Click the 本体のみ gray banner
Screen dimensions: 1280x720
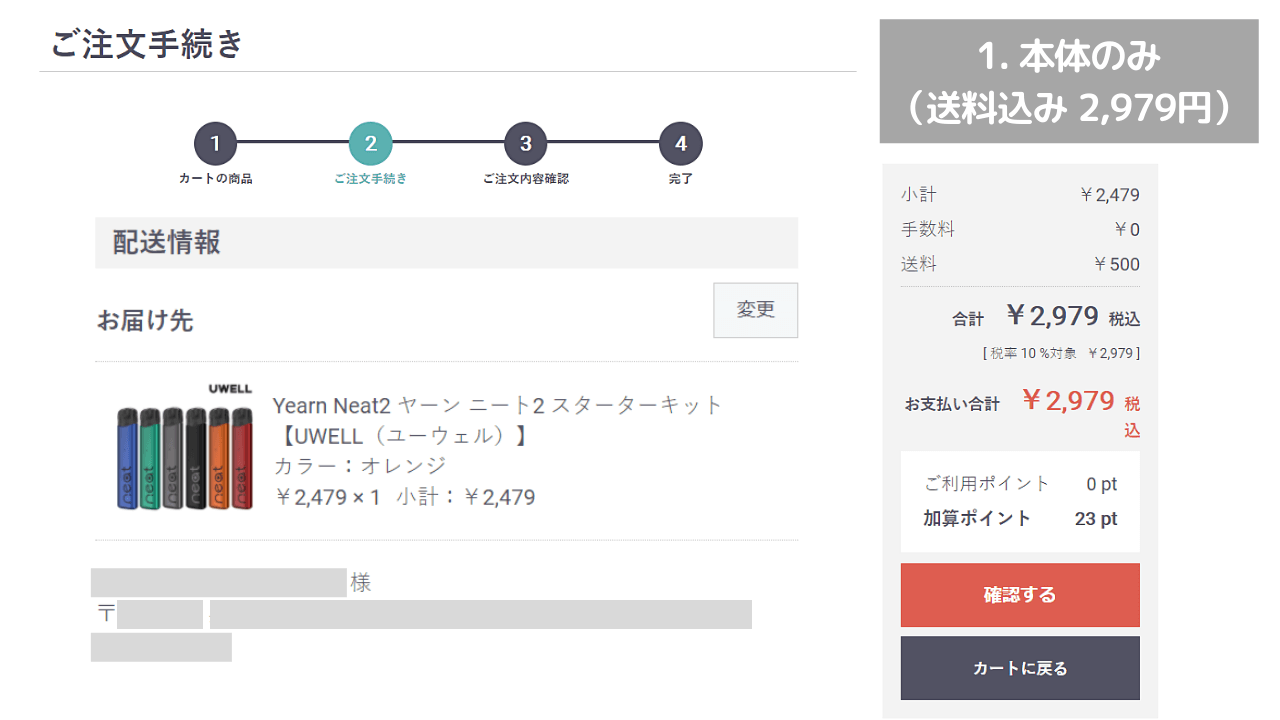point(1069,81)
